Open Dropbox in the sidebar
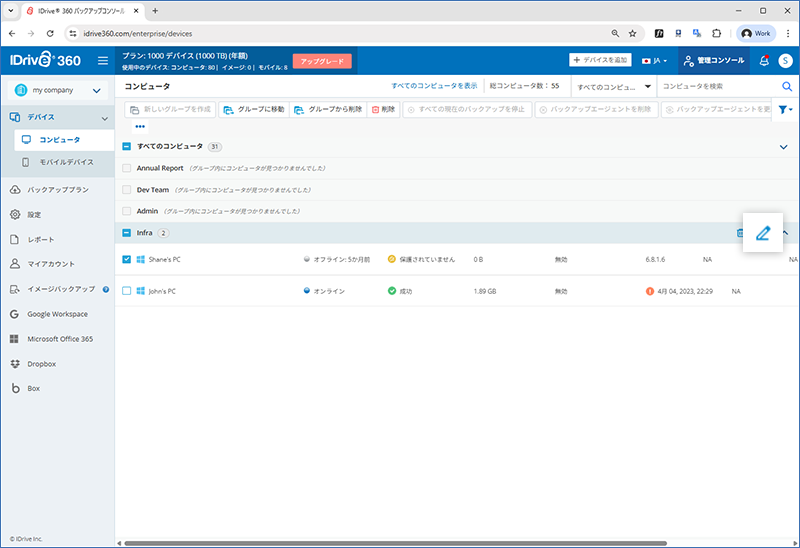Image resolution: width=800 pixels, height=548 pixels. [x=41, y=363]
